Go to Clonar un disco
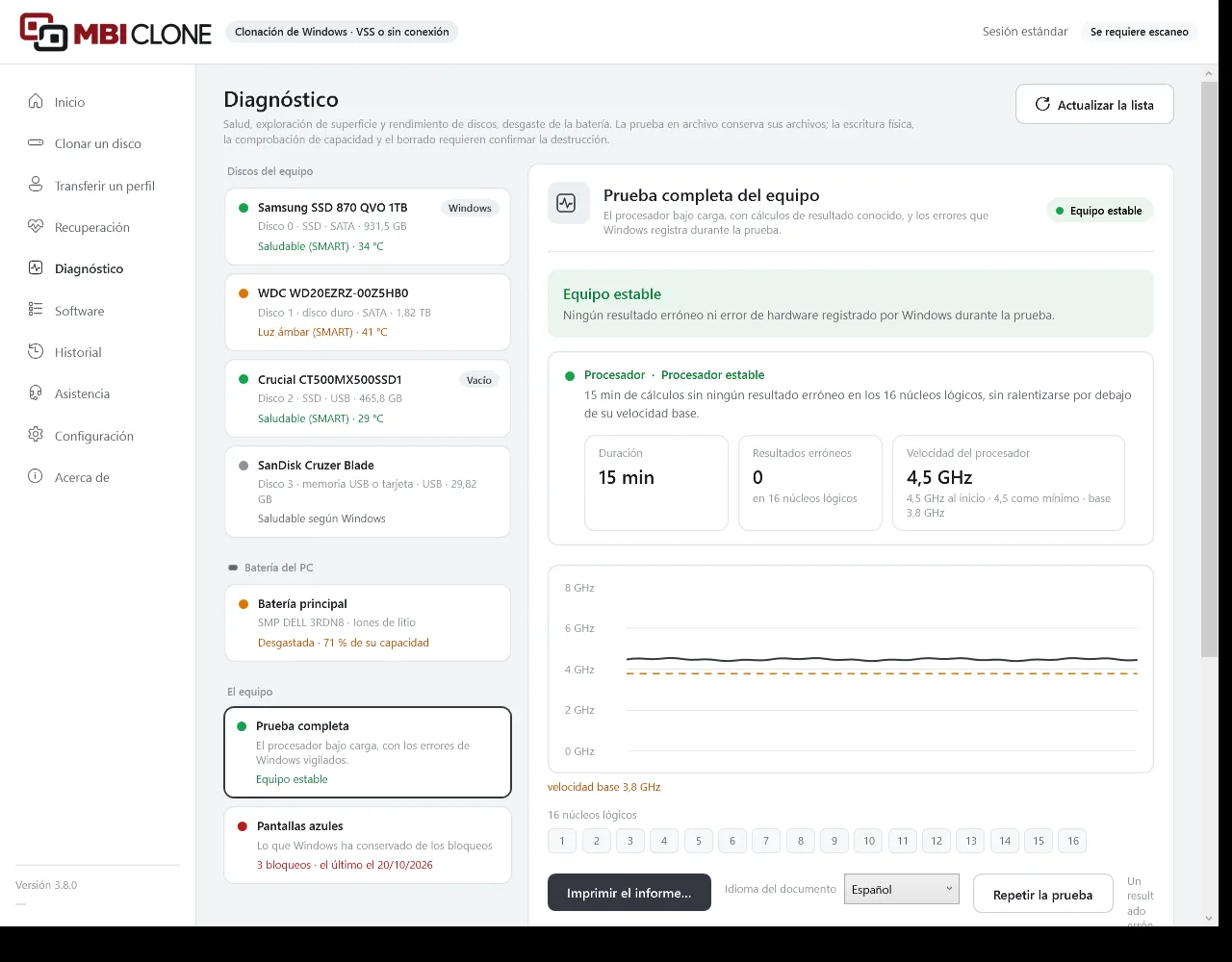The width and height of the screenshot is (1232, 962). tap(98, 143)
